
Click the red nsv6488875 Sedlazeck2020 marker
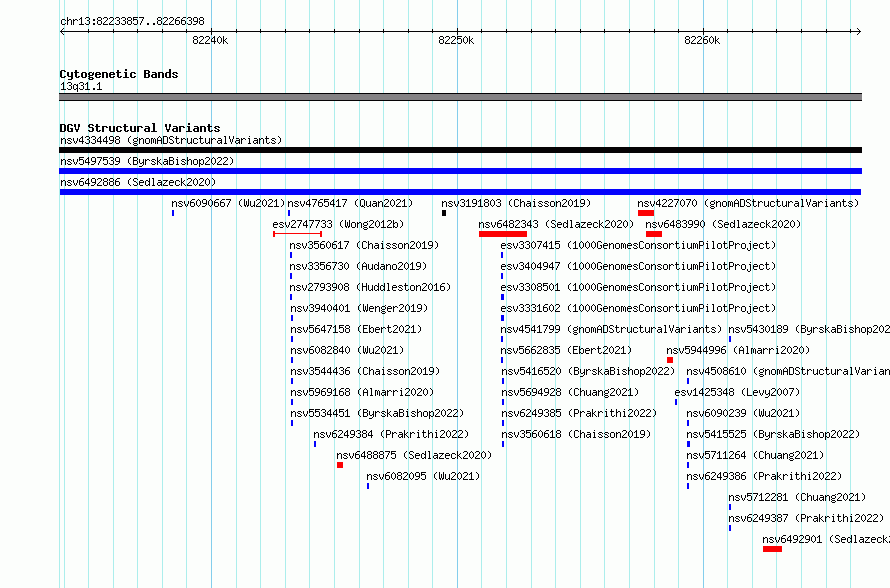(340, 465)
